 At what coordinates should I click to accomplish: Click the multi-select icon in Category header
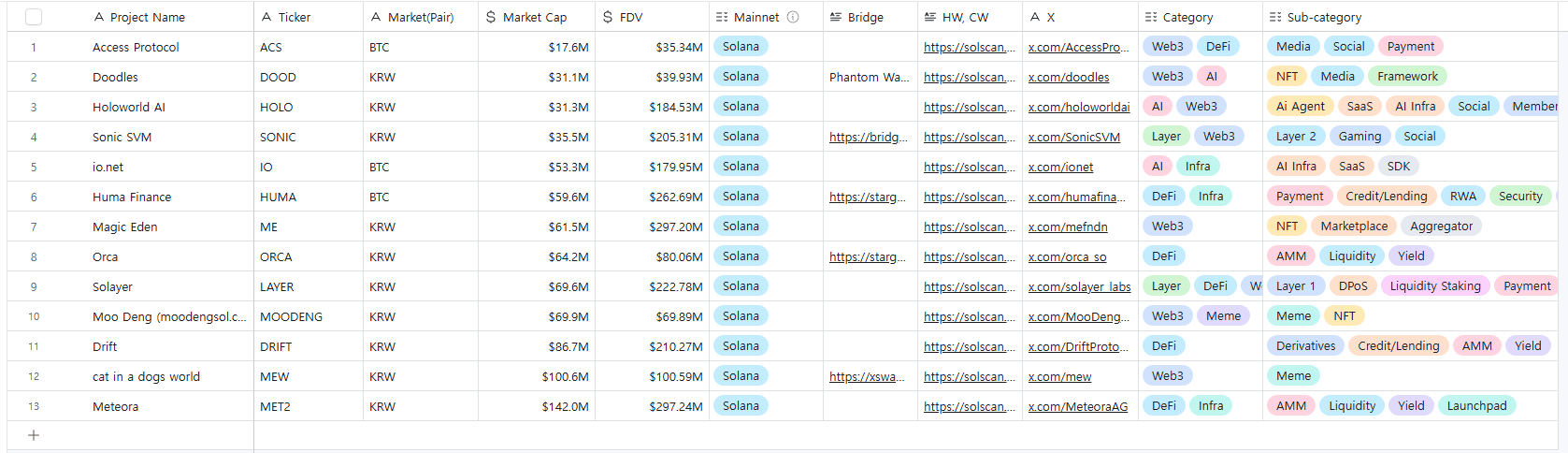1151,17
